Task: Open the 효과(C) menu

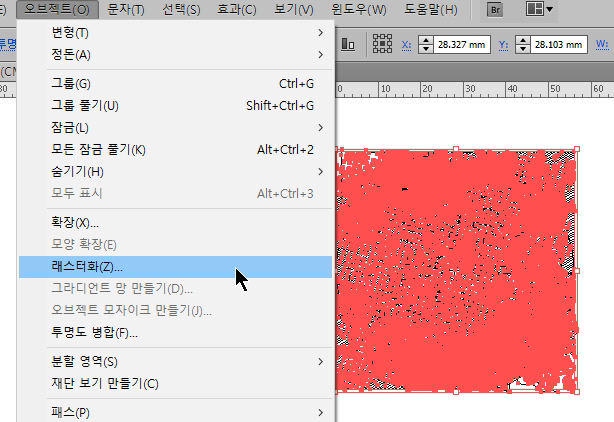Action: (x=237, y=9)
